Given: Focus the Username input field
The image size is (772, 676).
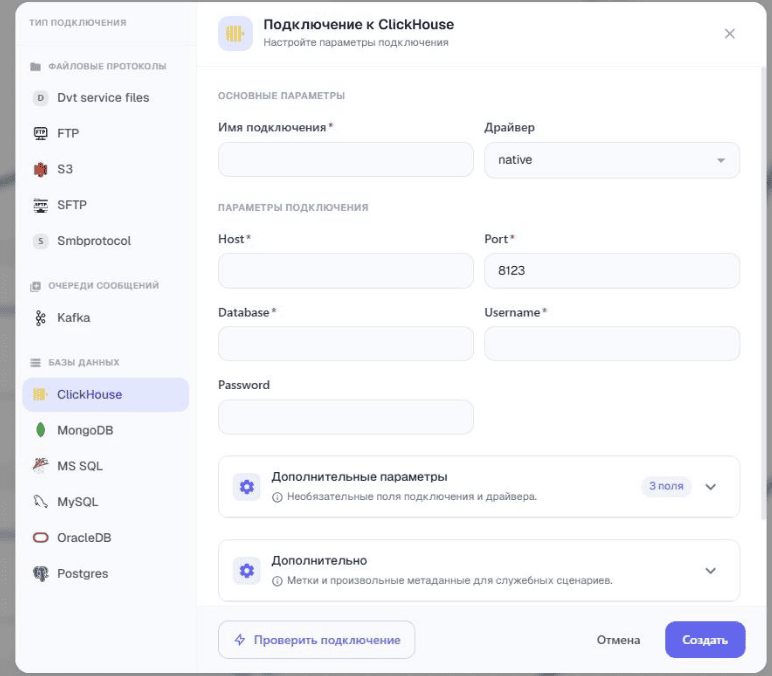Looking at the screenshot, I should point(612,344).
